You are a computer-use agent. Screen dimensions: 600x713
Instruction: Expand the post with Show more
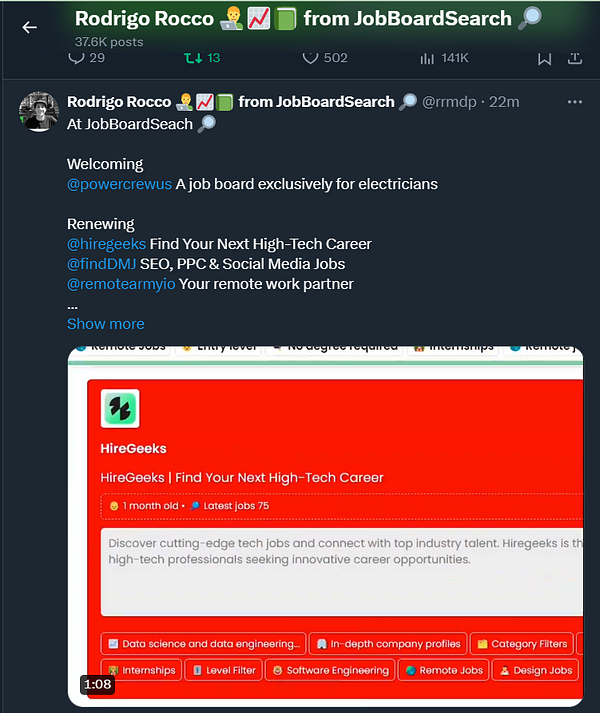click(106, 324)
